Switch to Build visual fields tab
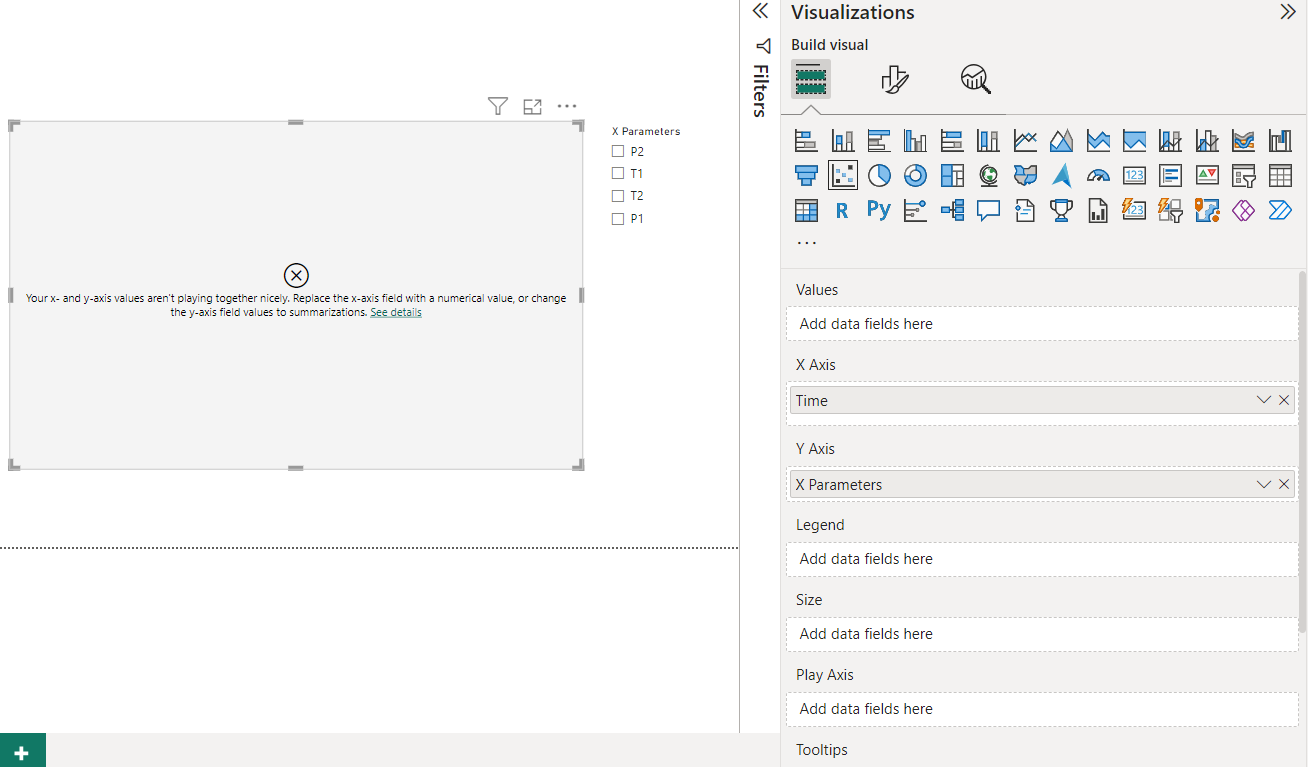This screenshot has height=767, width=1308. (x=811, y=79)
